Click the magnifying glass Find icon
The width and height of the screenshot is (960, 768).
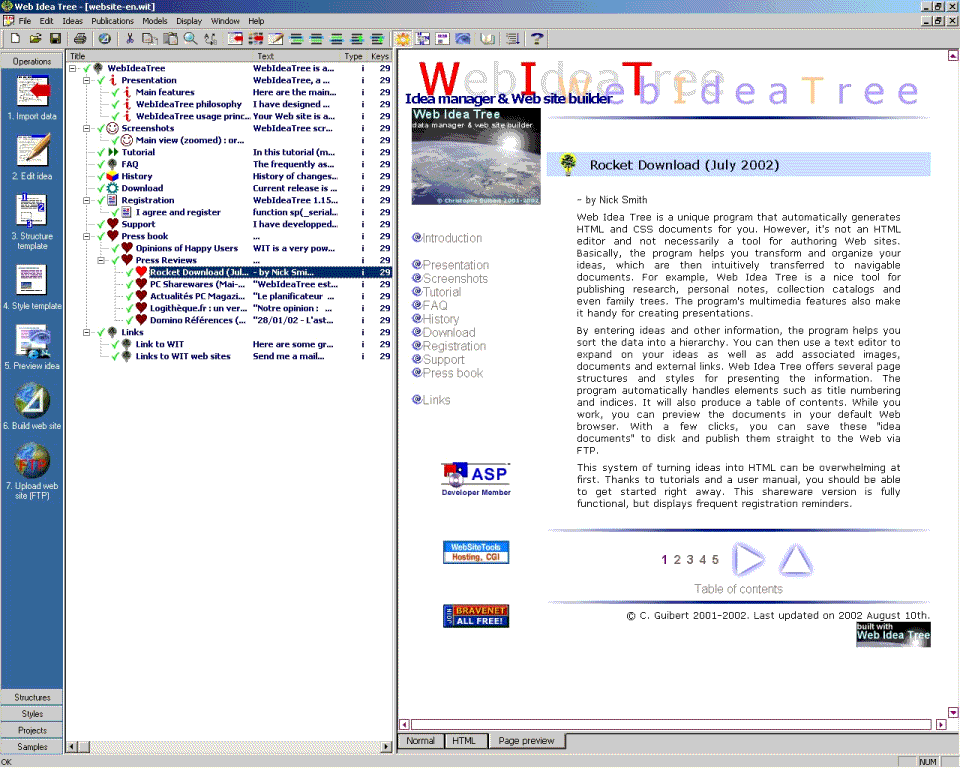coord(190,39)
